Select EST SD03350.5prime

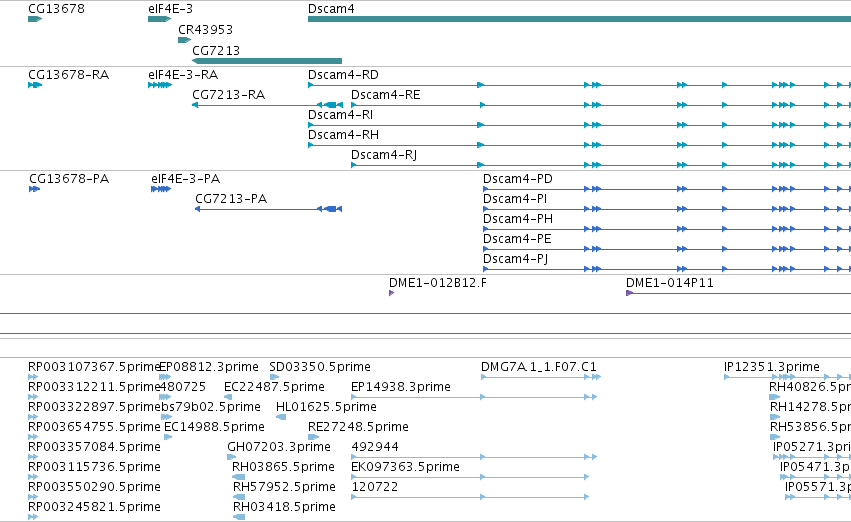pos(320,367)
